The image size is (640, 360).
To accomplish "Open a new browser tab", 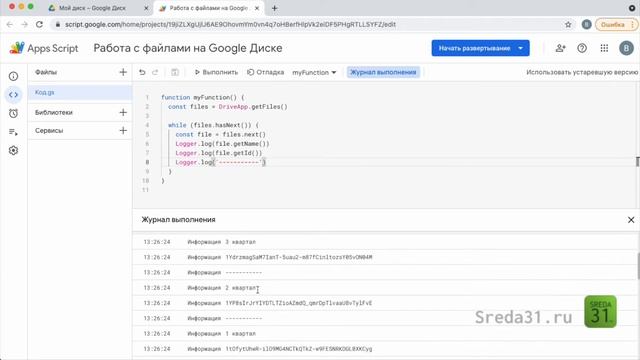I will (x=274, y=8).
